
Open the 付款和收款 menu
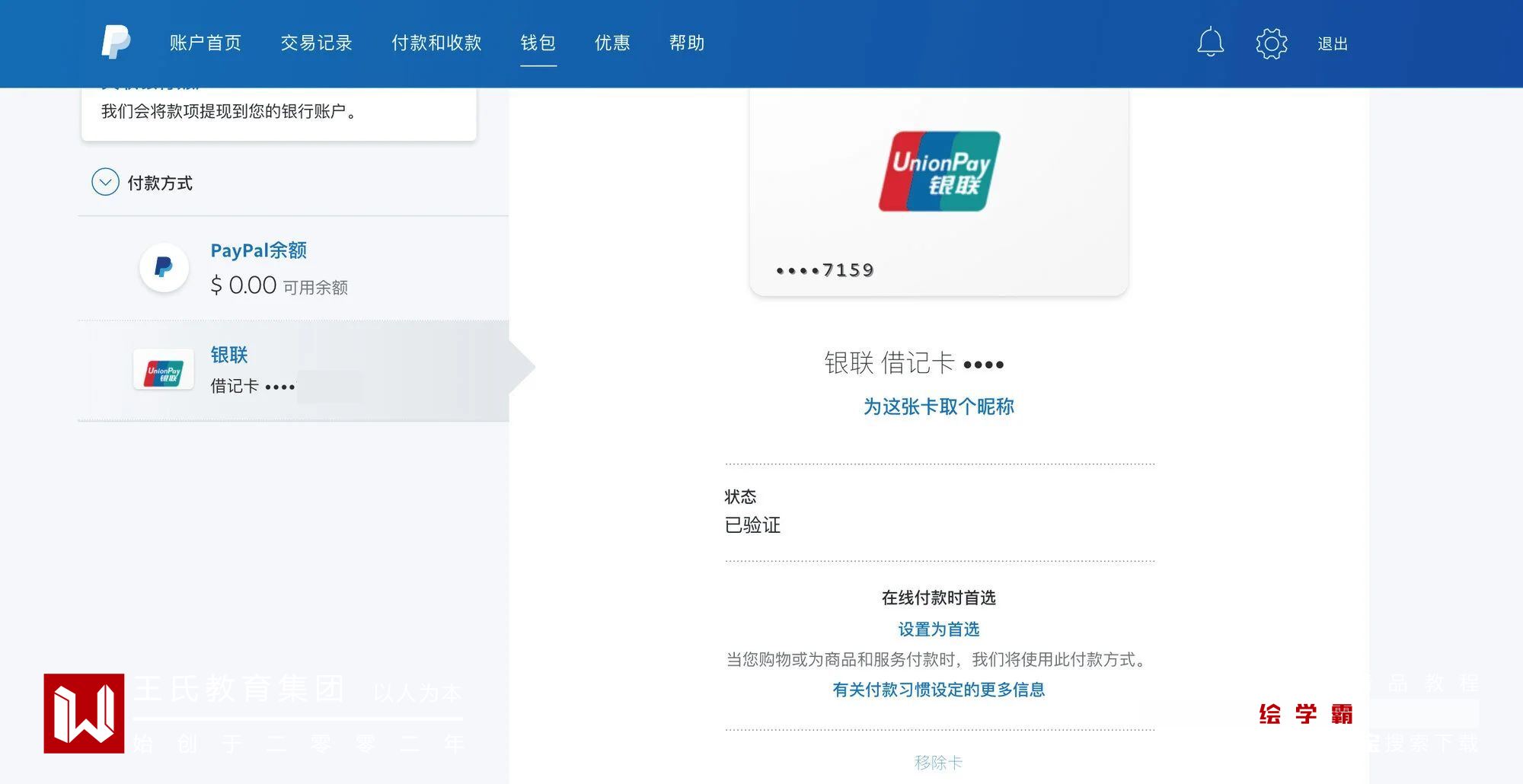(436, 43)
